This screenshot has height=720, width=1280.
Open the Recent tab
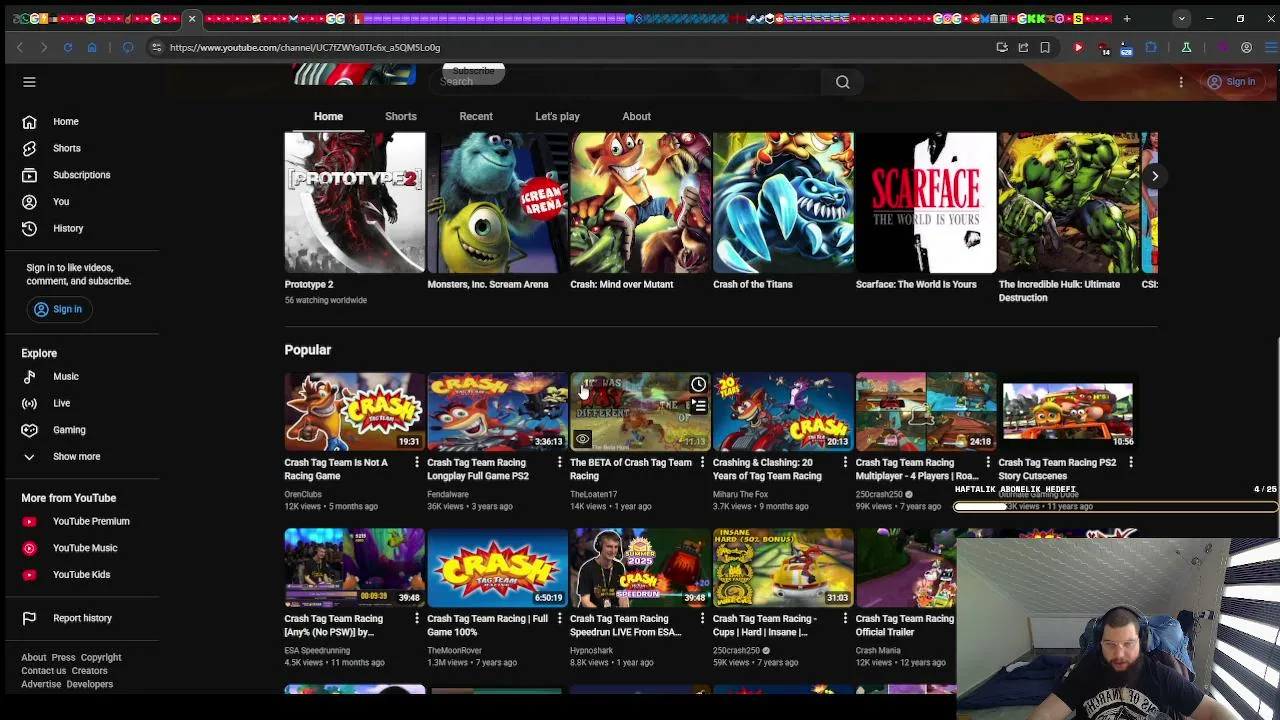476,116
